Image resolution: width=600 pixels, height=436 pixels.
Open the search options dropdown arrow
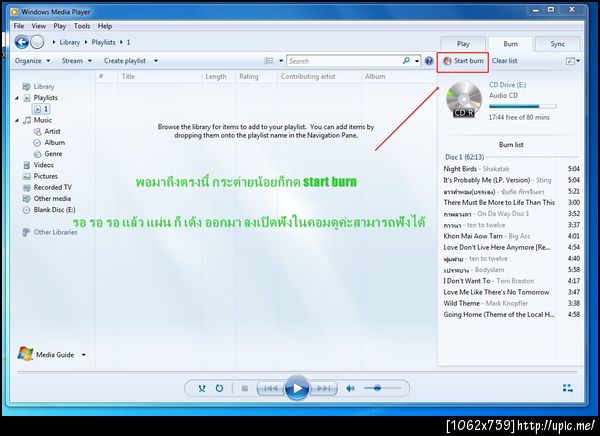point(417,61)
